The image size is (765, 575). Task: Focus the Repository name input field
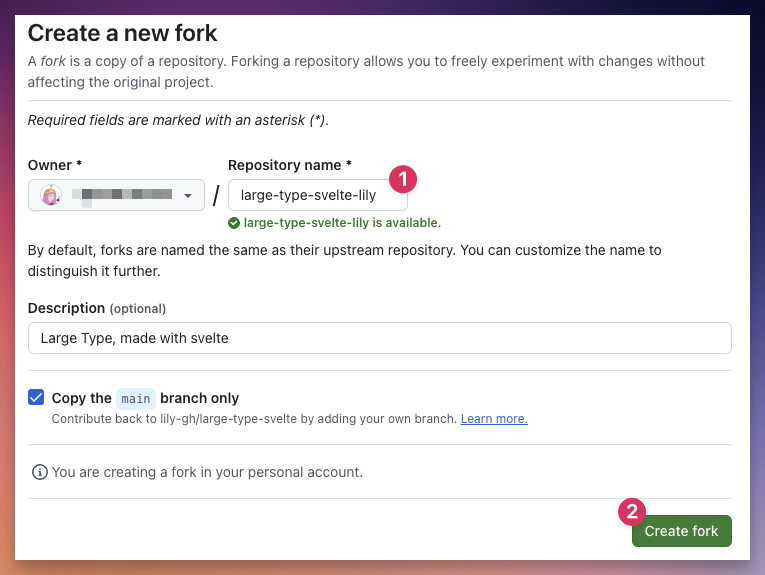pos(318,195)
